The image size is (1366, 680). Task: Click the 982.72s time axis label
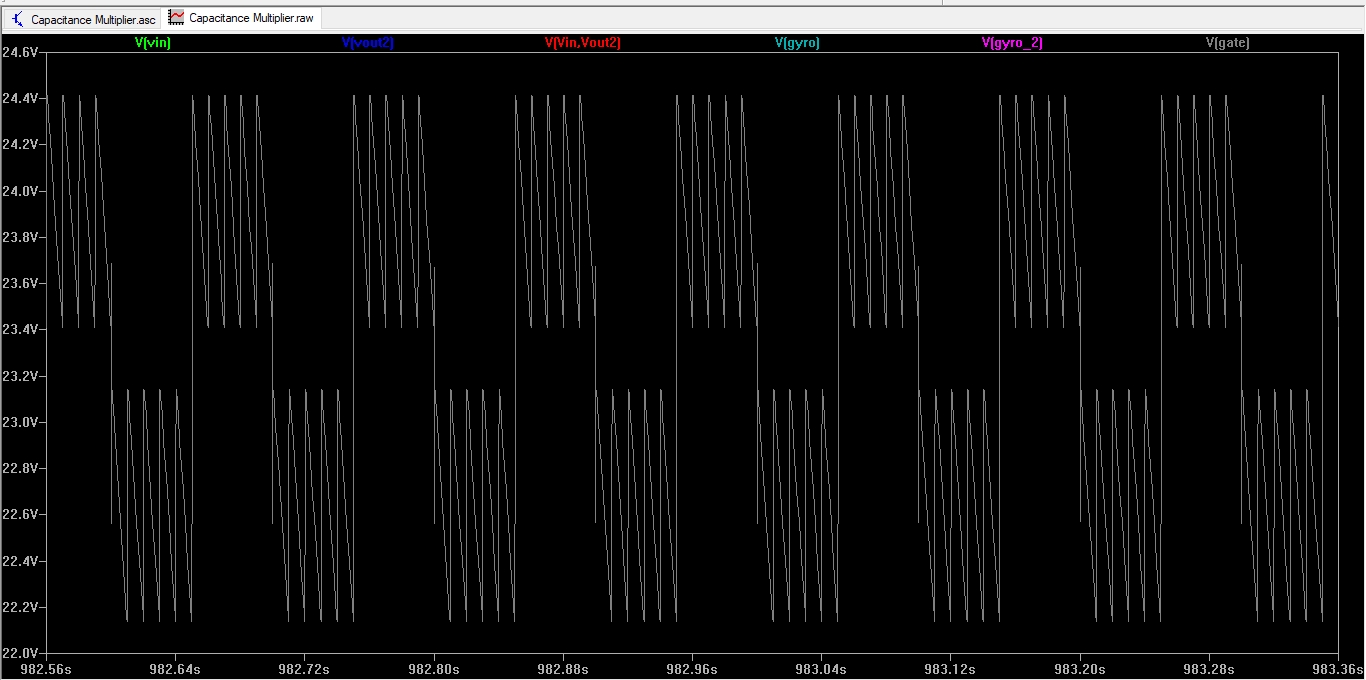pos(304,667)
